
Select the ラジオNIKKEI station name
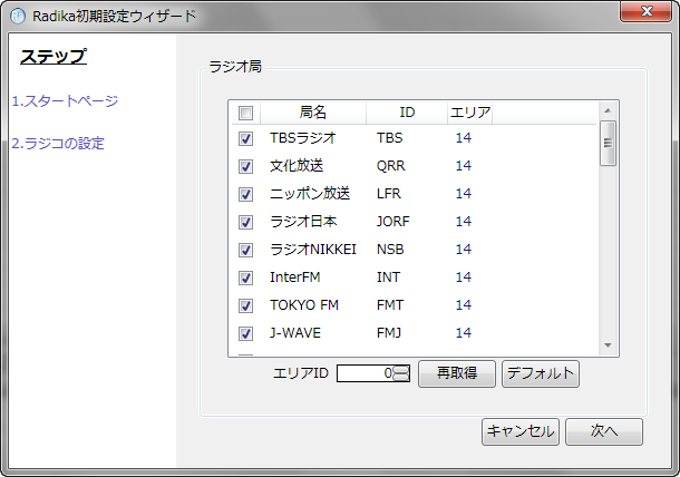pyautogui.click(x=313, y=249)
